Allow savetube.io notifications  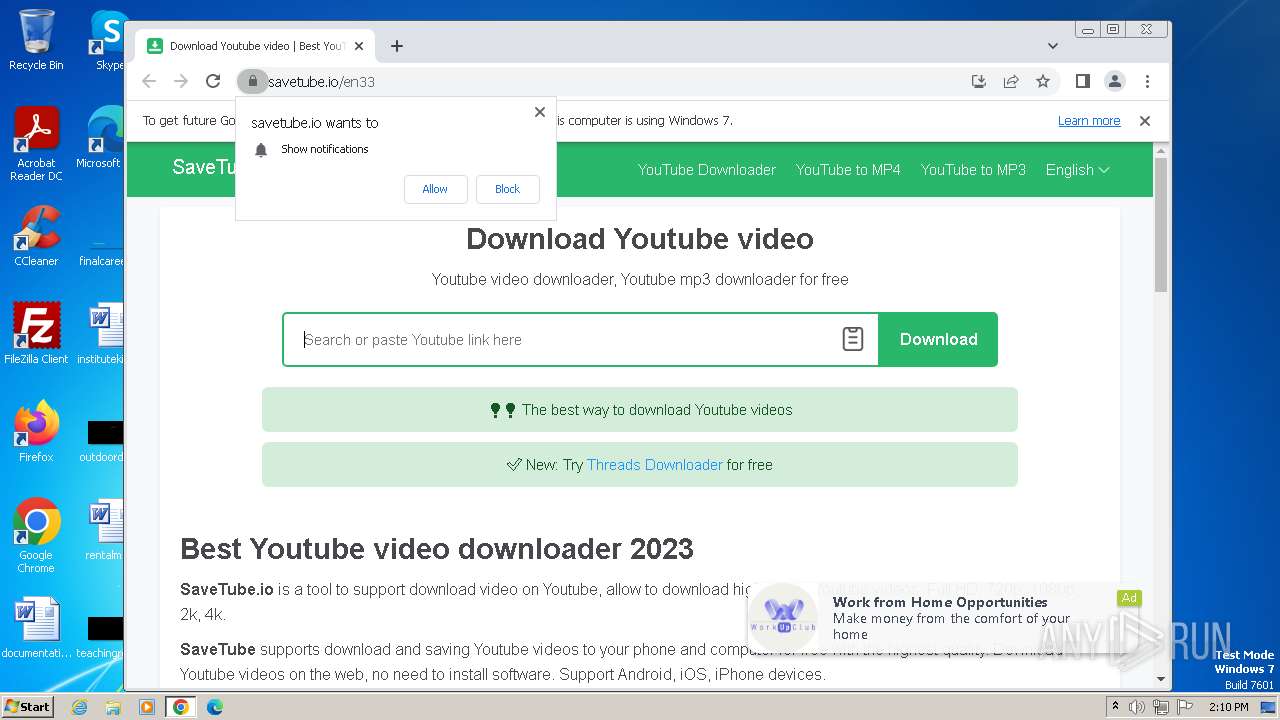[435, 189]
